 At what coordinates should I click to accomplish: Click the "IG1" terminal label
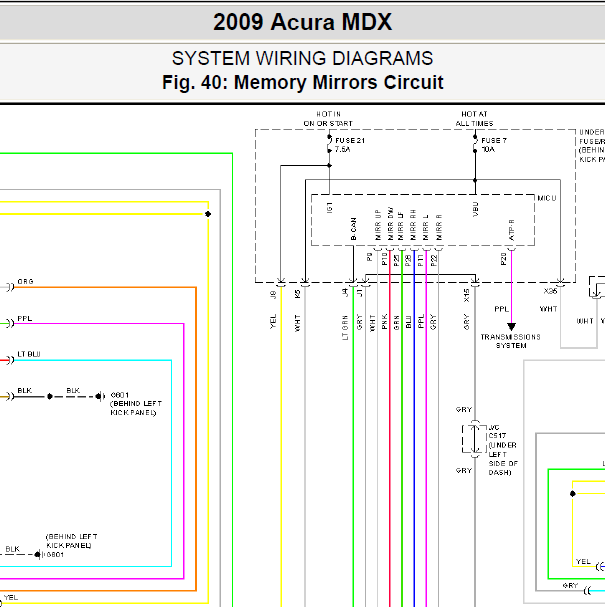pos(329,207)
